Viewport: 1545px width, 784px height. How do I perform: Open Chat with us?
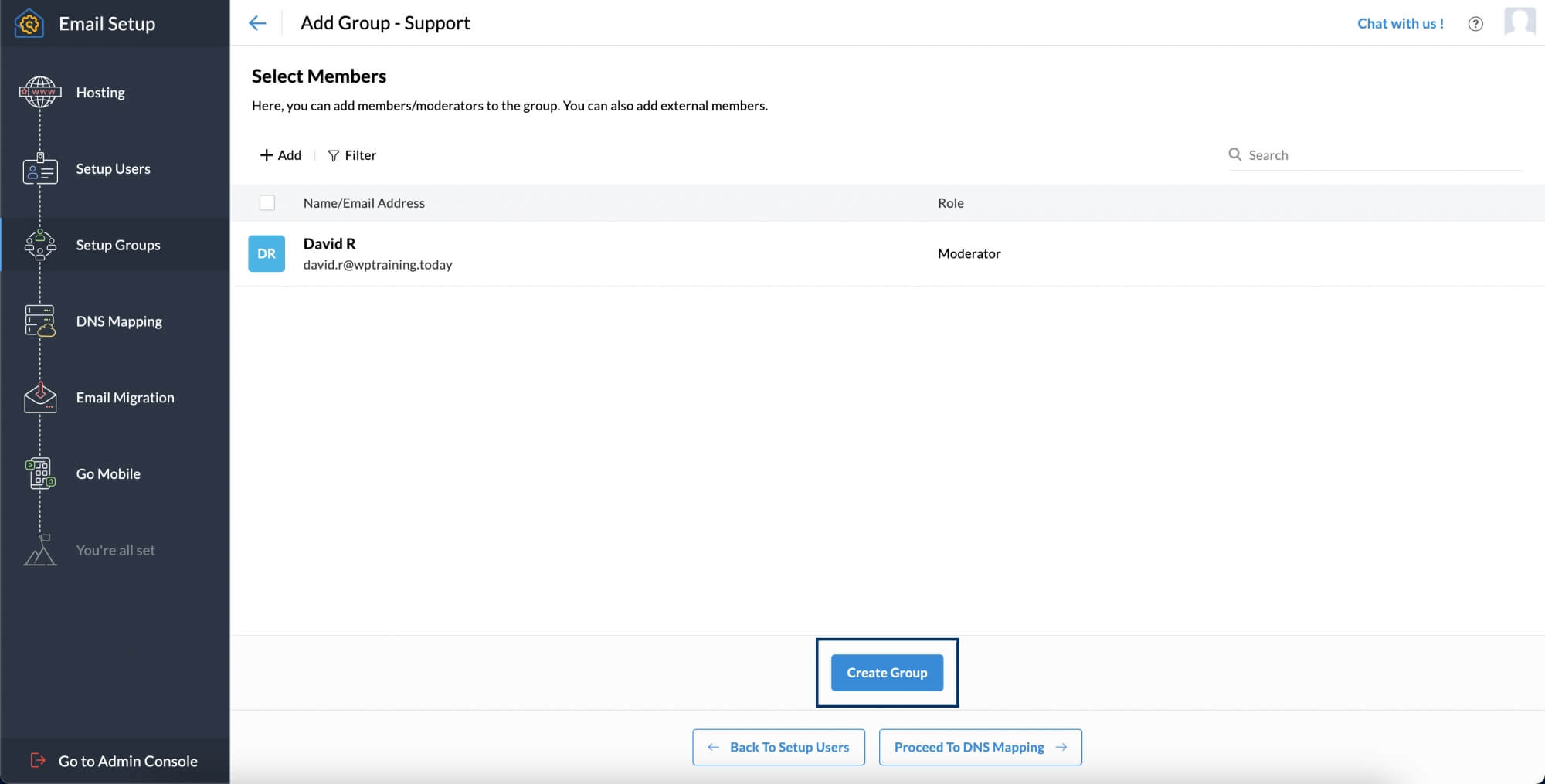point(1401,24)
